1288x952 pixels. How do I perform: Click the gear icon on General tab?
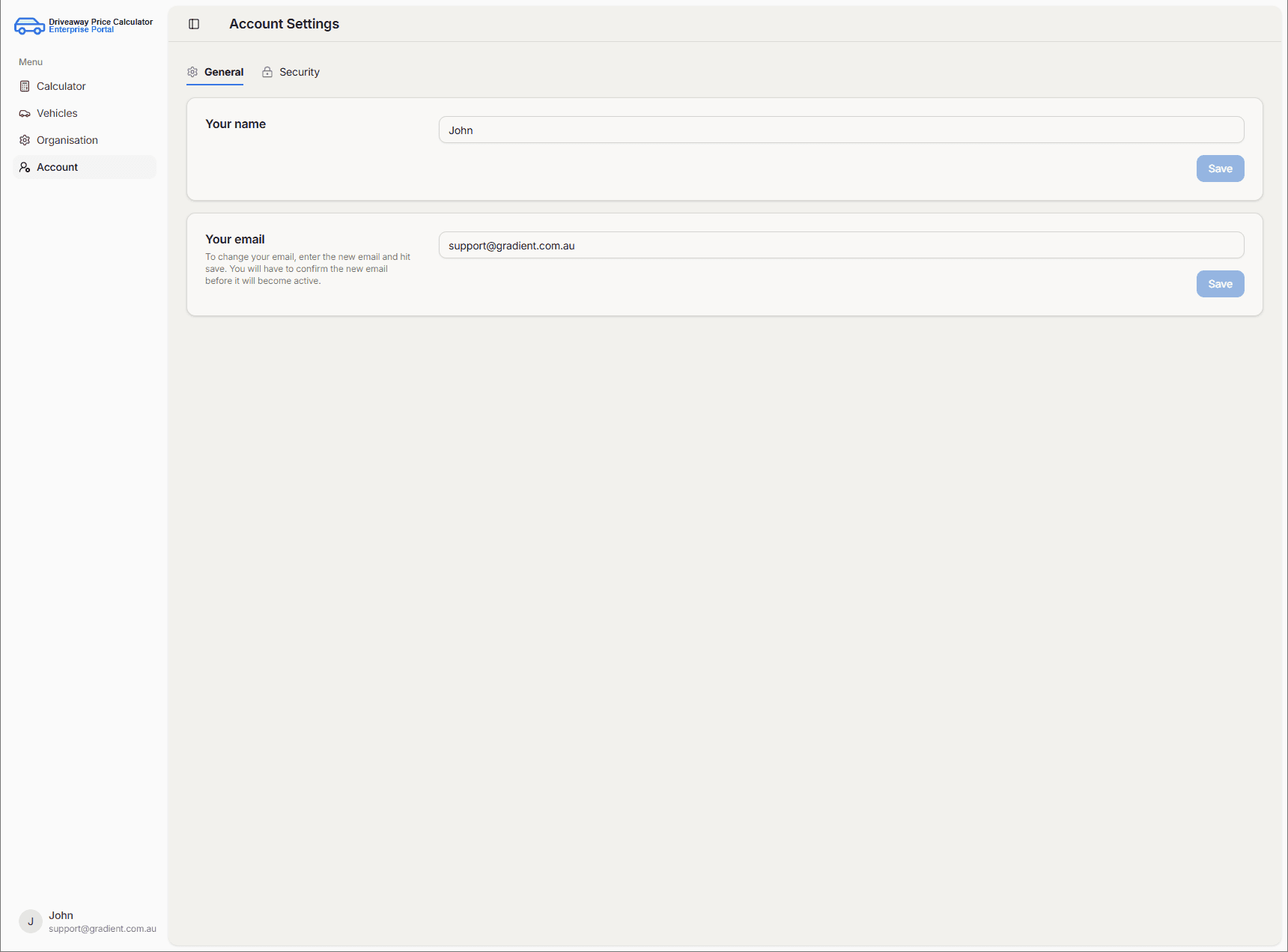[192, 72]
